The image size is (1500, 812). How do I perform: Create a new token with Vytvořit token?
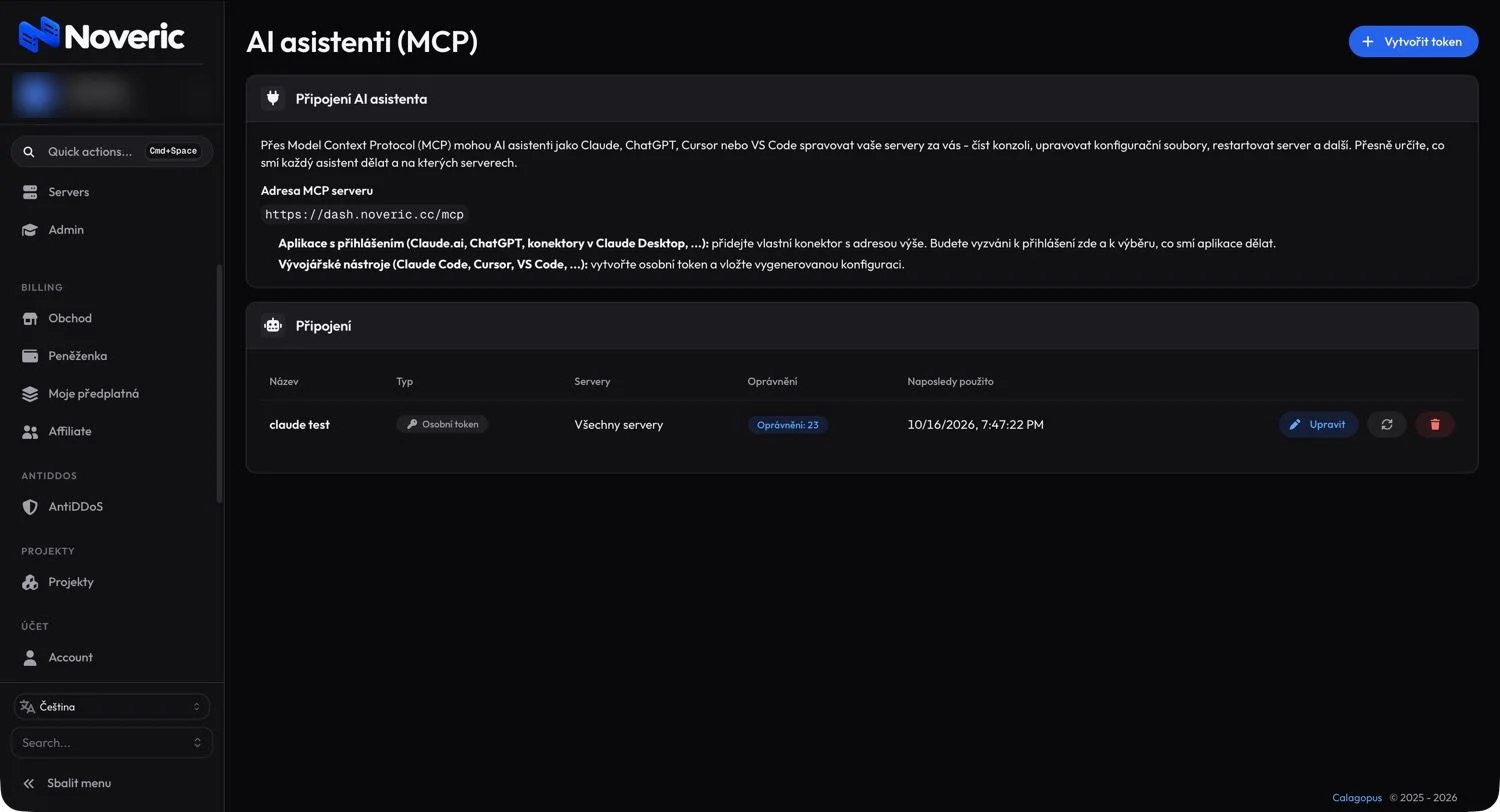pos(1413,41)
